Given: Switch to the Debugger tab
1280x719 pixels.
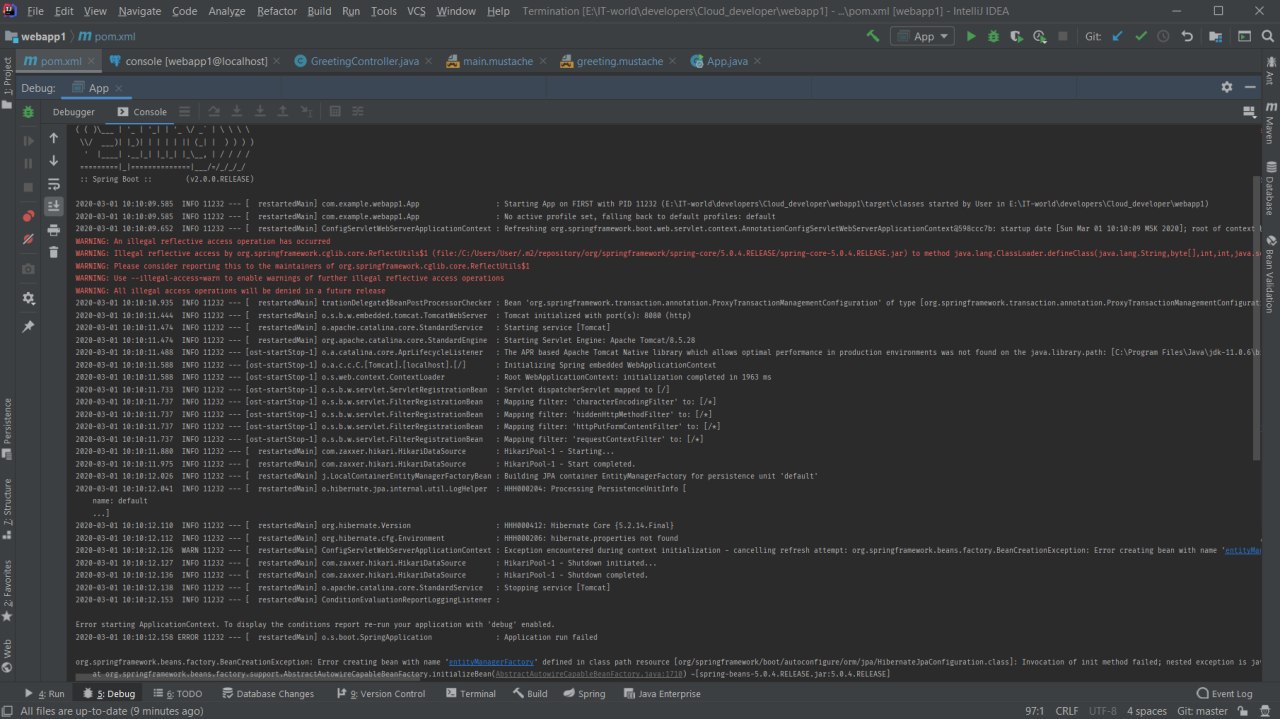Looking at the screenshot, I should click(74, 112).
